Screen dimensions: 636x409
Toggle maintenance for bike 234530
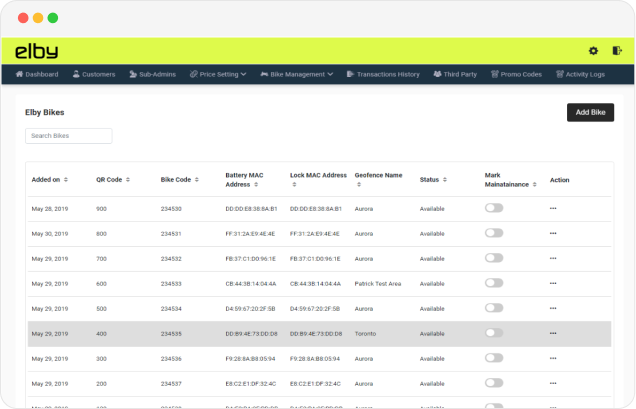click(x=494, y=208)
